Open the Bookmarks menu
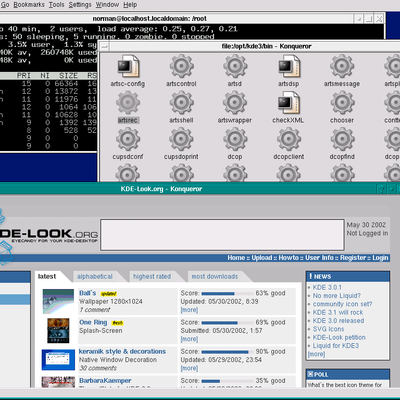Viewport: 400px width, 400px height. [x=29, y=5]
